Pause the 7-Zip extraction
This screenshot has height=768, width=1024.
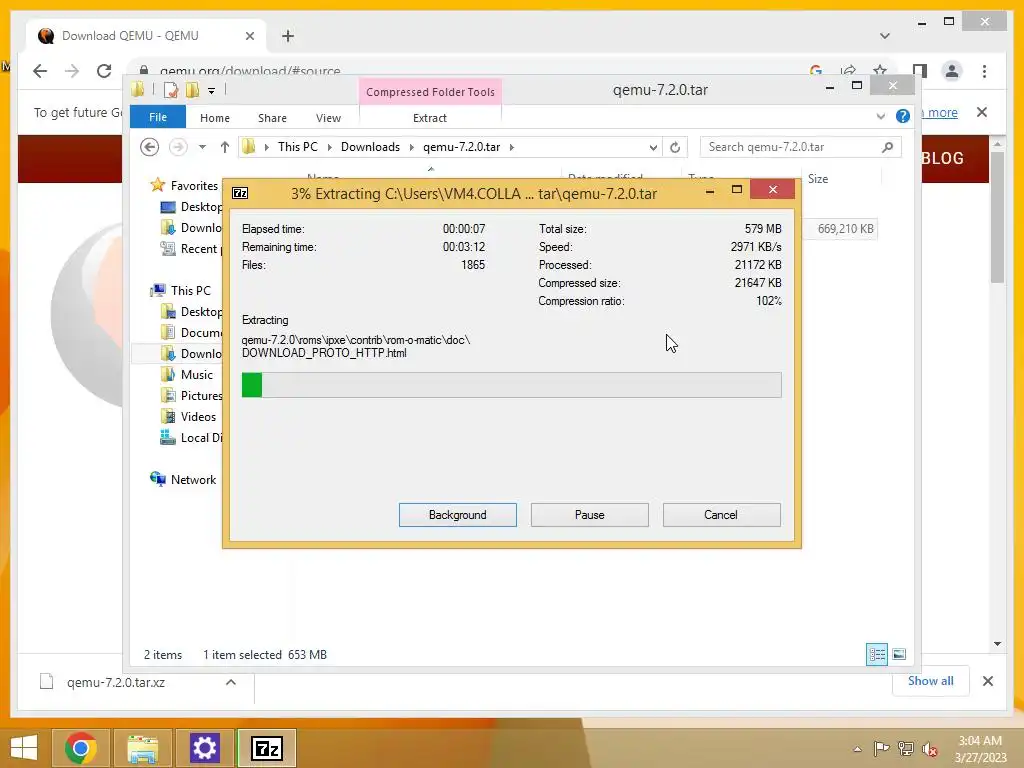point(589,515)
